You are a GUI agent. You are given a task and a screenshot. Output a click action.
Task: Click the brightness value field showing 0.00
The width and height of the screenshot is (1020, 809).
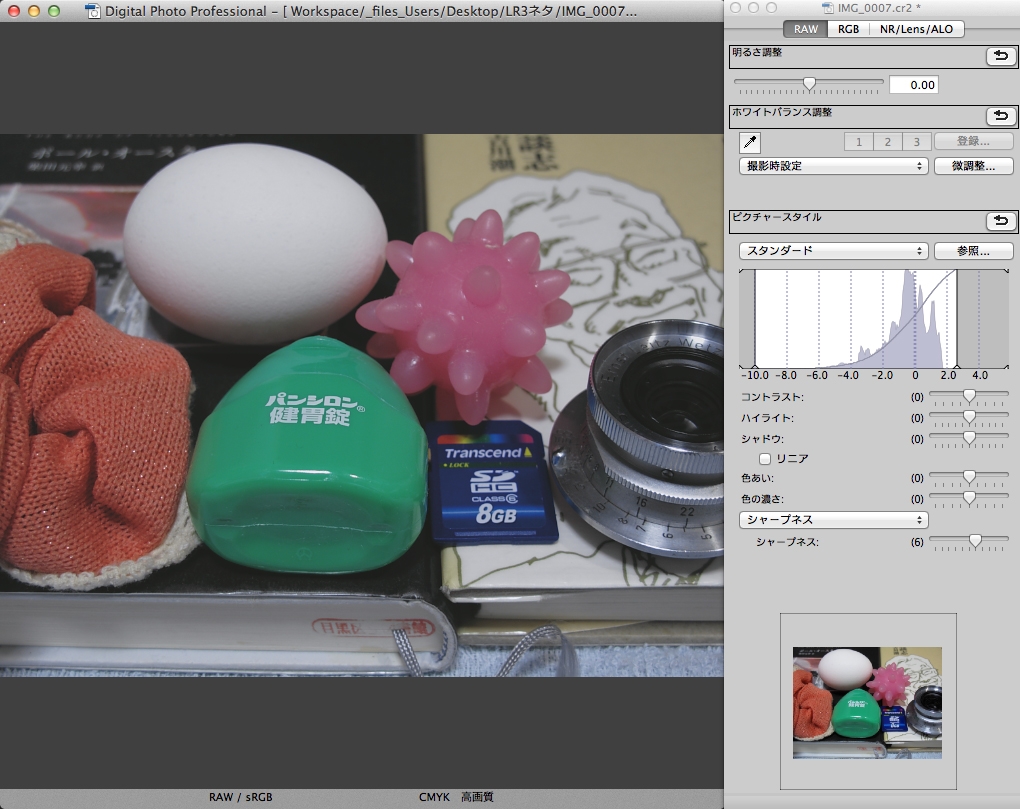click(913, 85)
